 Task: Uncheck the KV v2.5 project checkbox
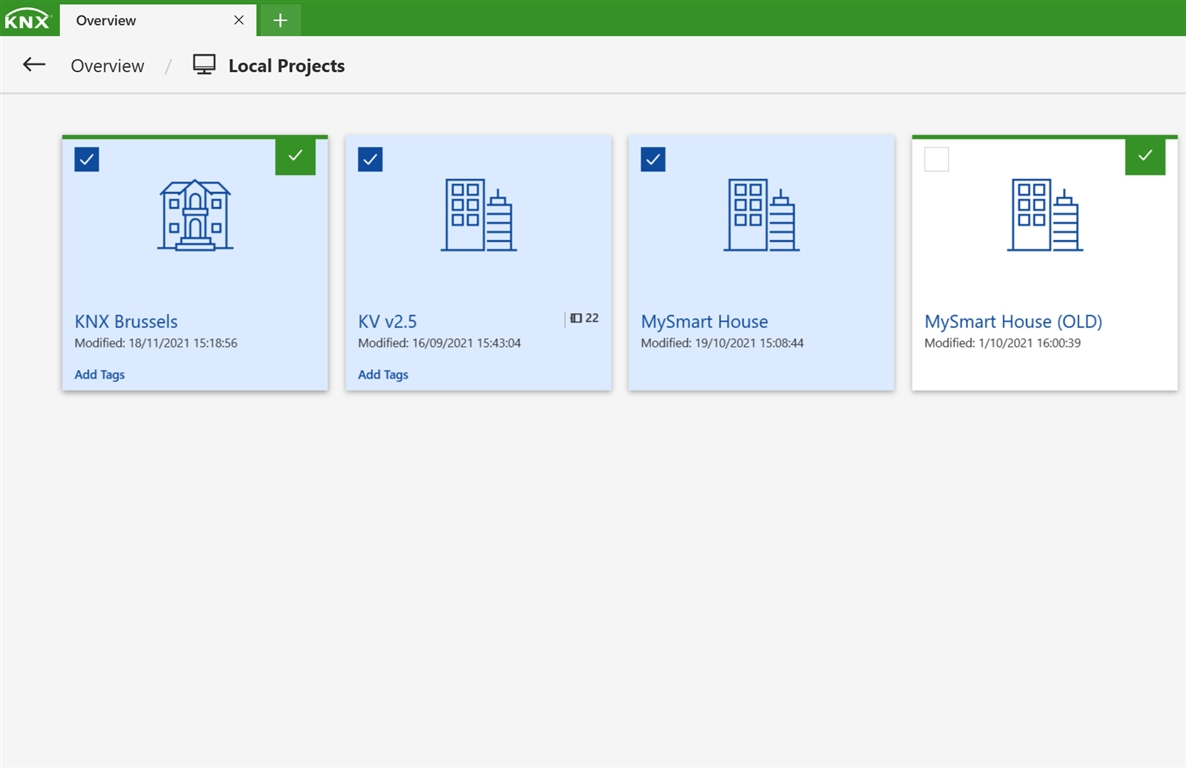click(370, 160)
